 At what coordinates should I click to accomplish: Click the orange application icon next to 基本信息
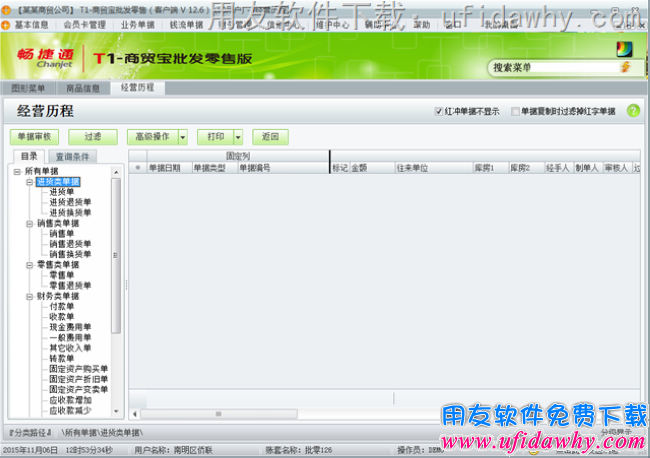pos(6,25)
